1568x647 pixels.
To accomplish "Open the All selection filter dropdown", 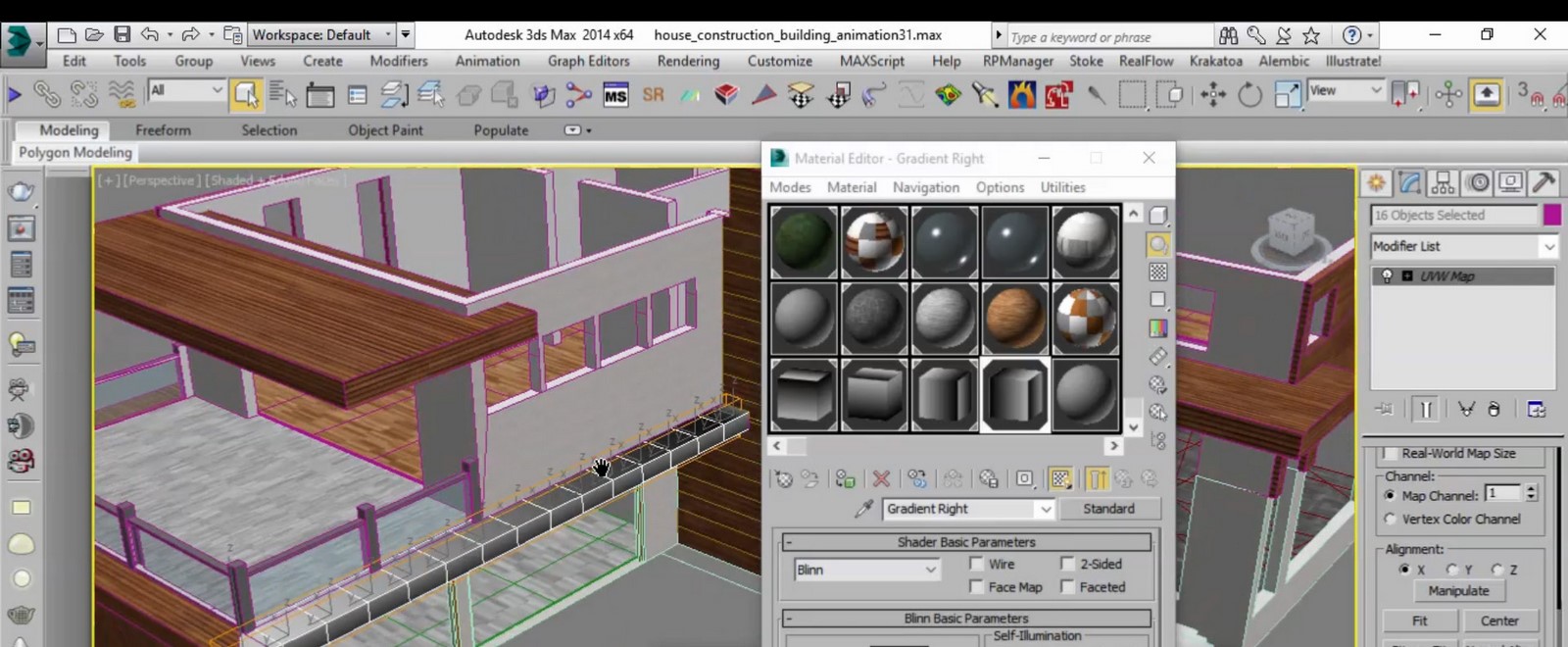I will click(186, 90).
